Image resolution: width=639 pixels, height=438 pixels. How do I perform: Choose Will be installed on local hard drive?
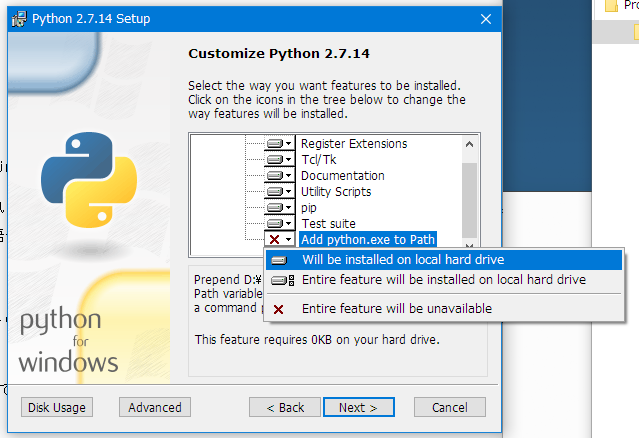(444, 260)
